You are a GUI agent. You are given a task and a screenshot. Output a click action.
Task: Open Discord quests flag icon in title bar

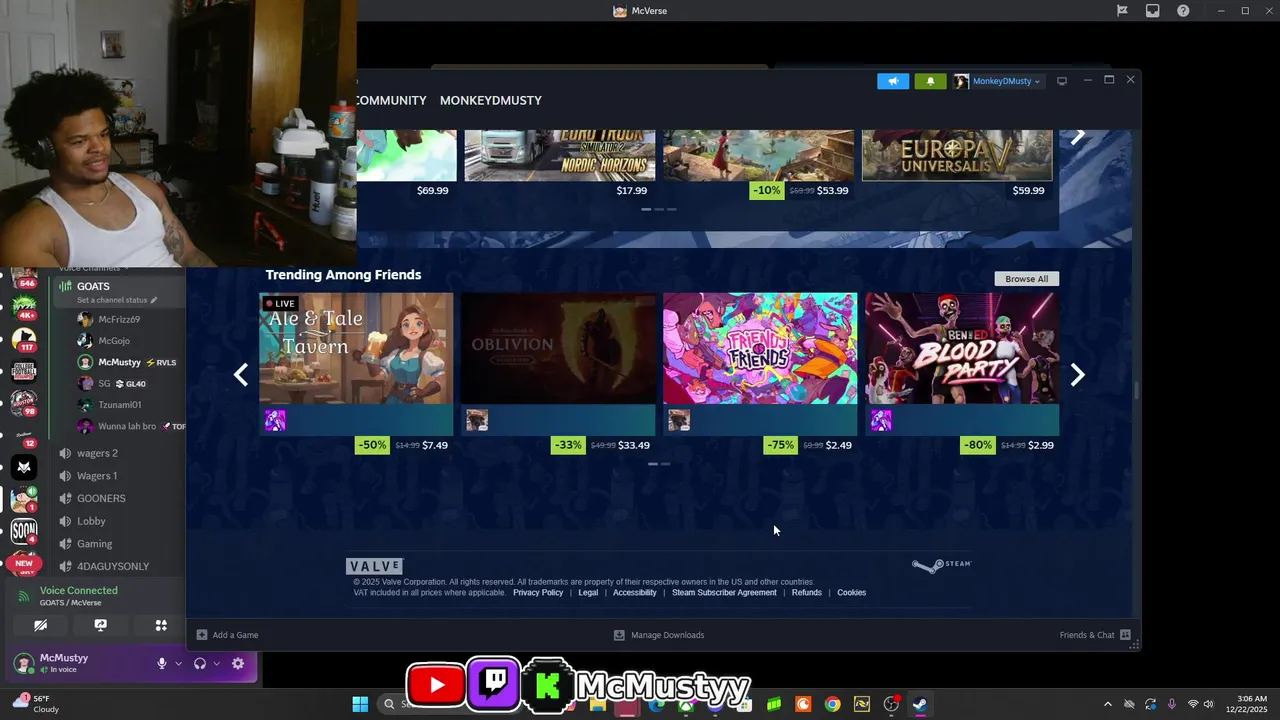pos(1122,11)
